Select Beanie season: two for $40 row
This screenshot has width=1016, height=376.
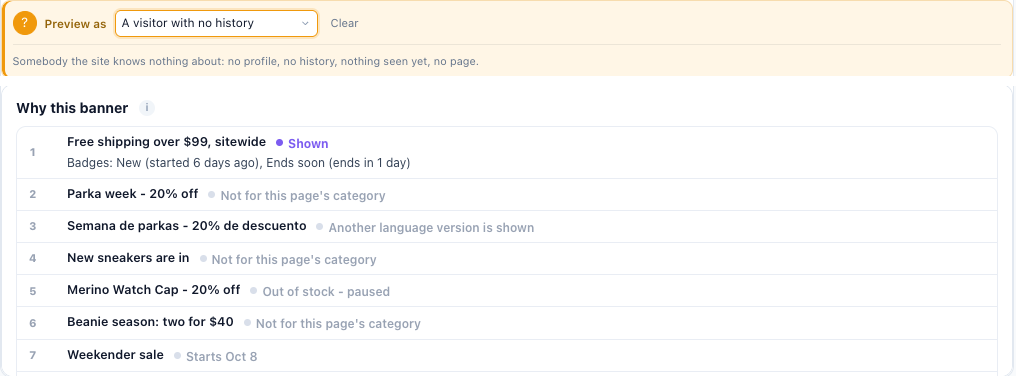tap(507, 323)
